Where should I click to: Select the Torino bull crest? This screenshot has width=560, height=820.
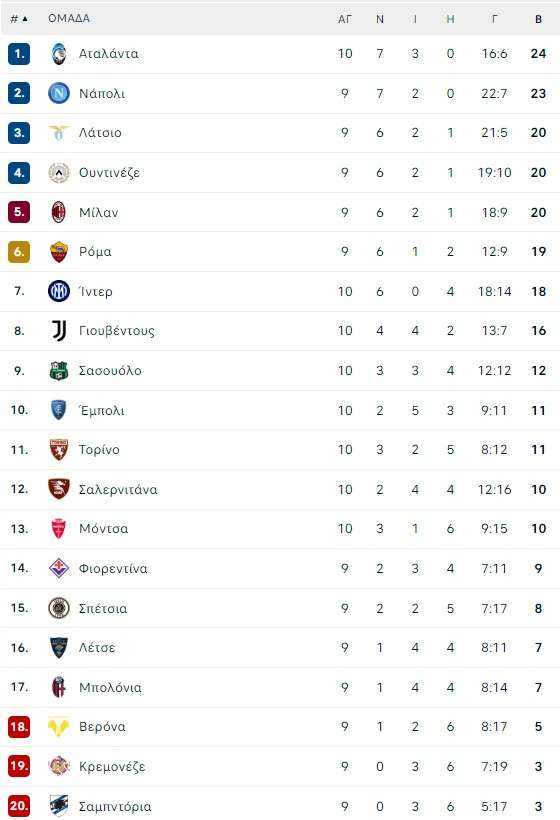[59, 450]
